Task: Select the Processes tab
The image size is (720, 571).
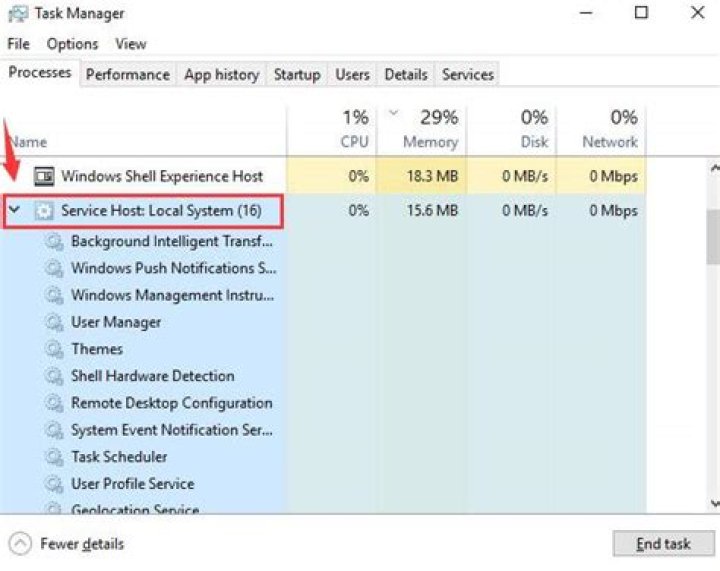Action: (x=40, y=73)
